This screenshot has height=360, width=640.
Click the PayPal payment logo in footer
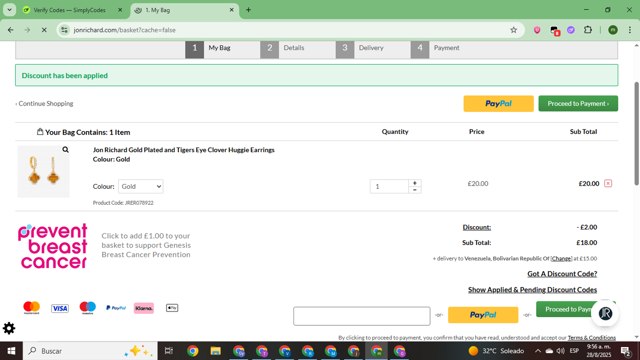tap(116, 308)
